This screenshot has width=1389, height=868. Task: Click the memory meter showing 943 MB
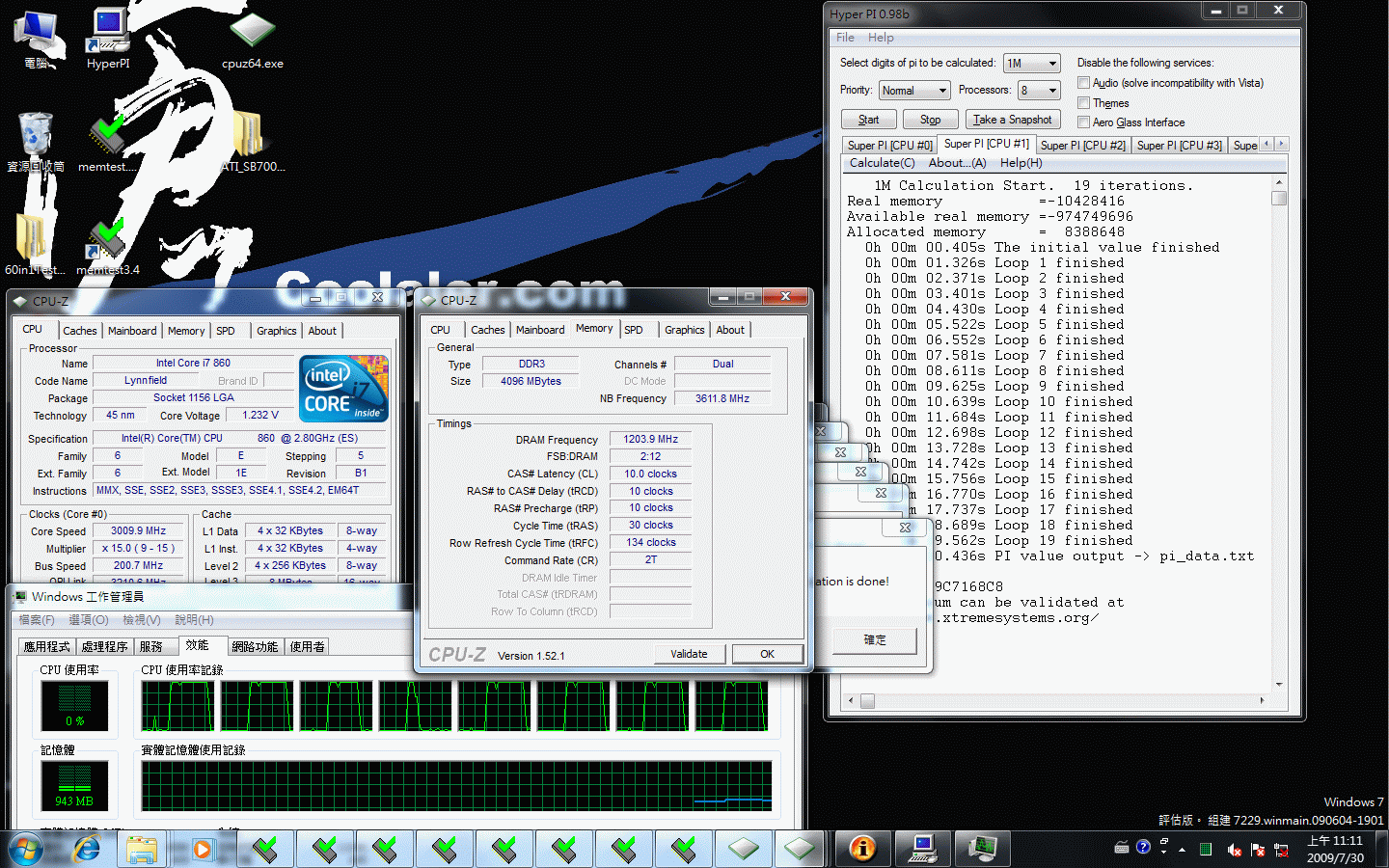74,784
